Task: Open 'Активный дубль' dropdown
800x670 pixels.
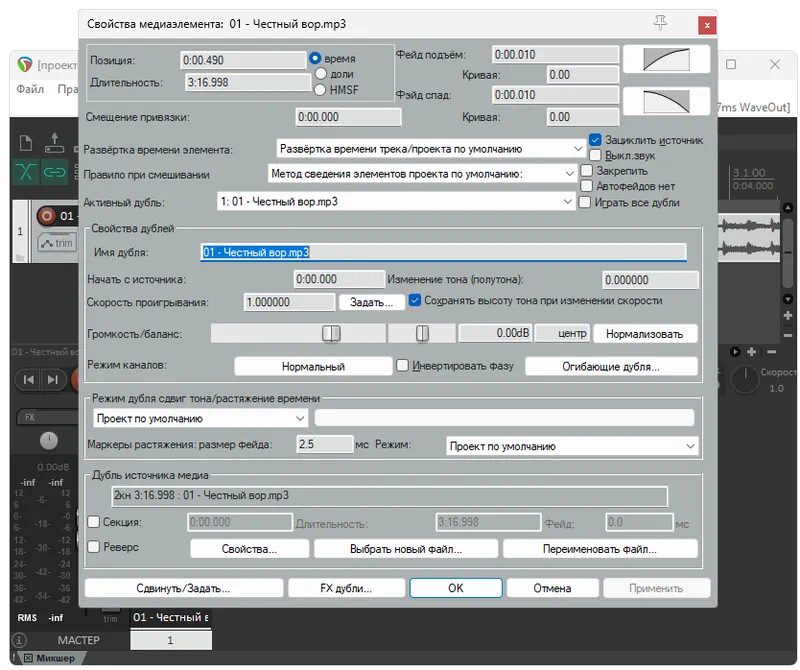Action: 396,202
